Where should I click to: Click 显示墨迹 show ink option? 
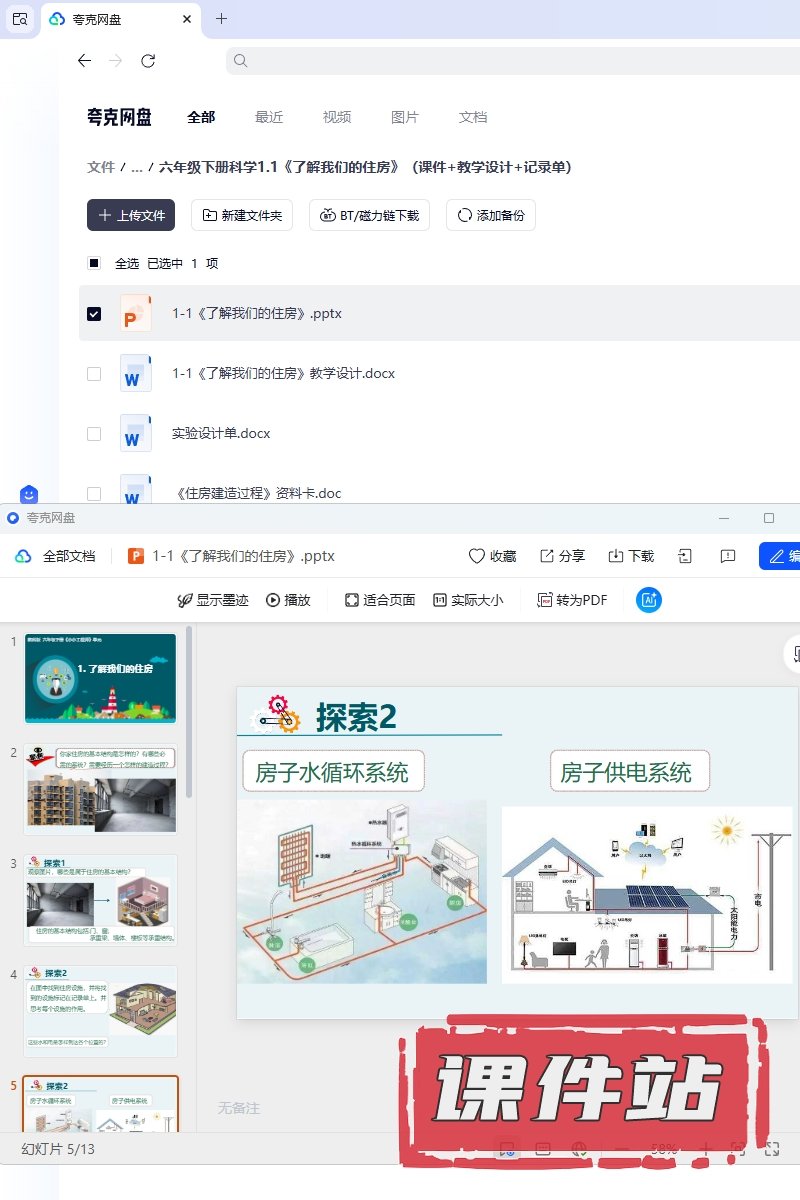pyautogui.click(x=212, y=600)
